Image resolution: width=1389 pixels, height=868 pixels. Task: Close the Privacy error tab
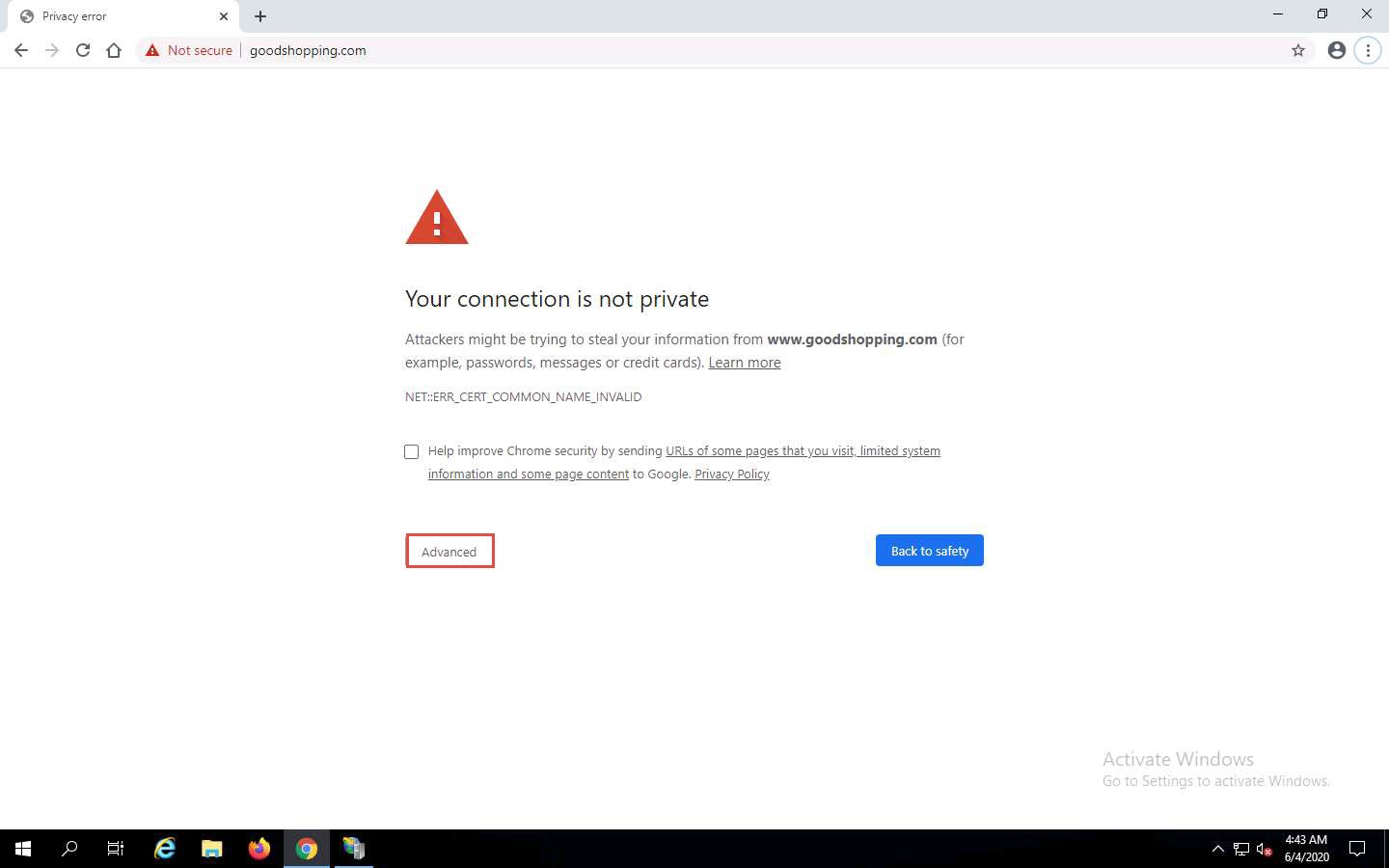[224, 16]
